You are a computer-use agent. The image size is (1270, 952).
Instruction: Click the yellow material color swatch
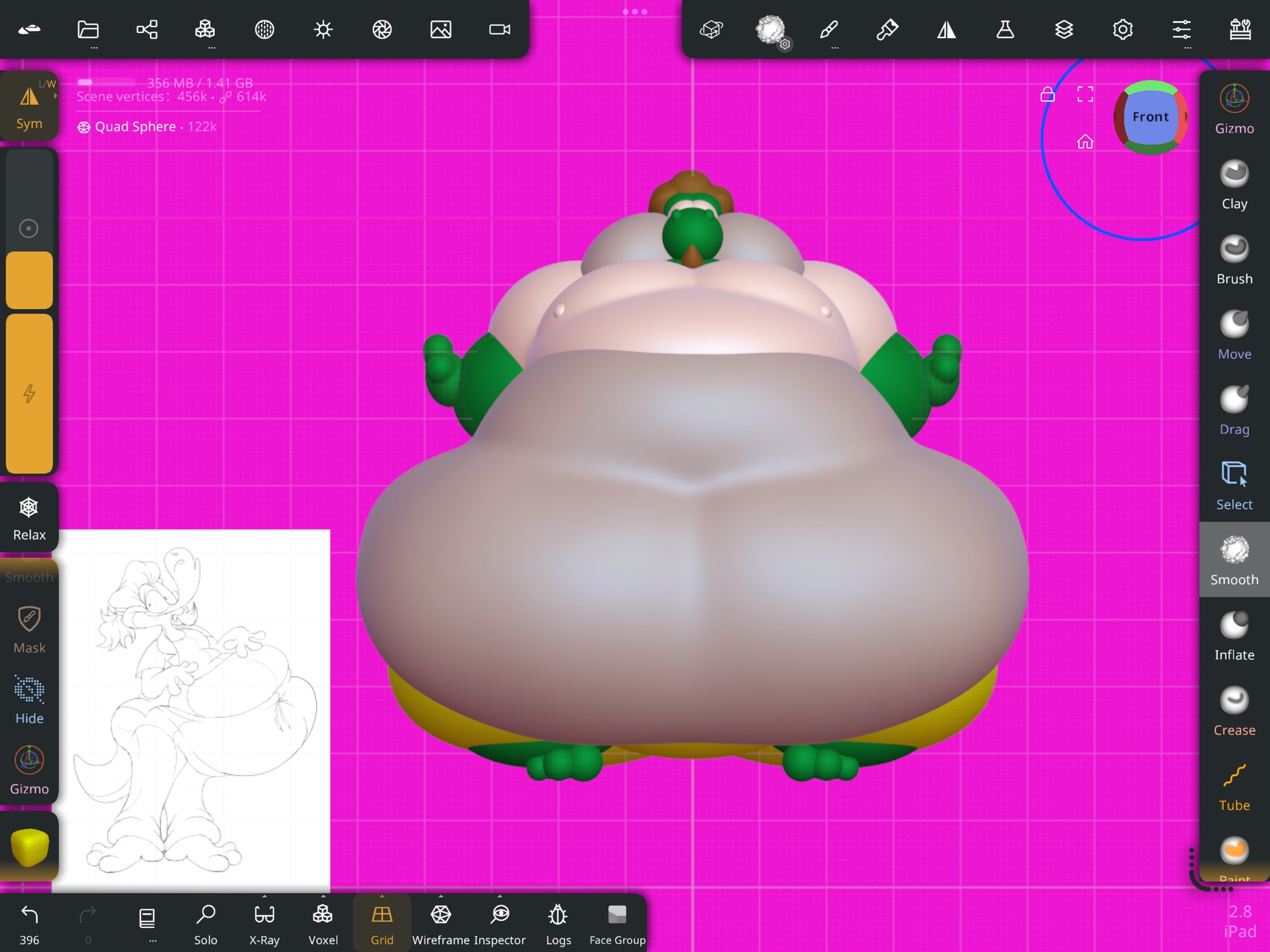tap(29, 847)
